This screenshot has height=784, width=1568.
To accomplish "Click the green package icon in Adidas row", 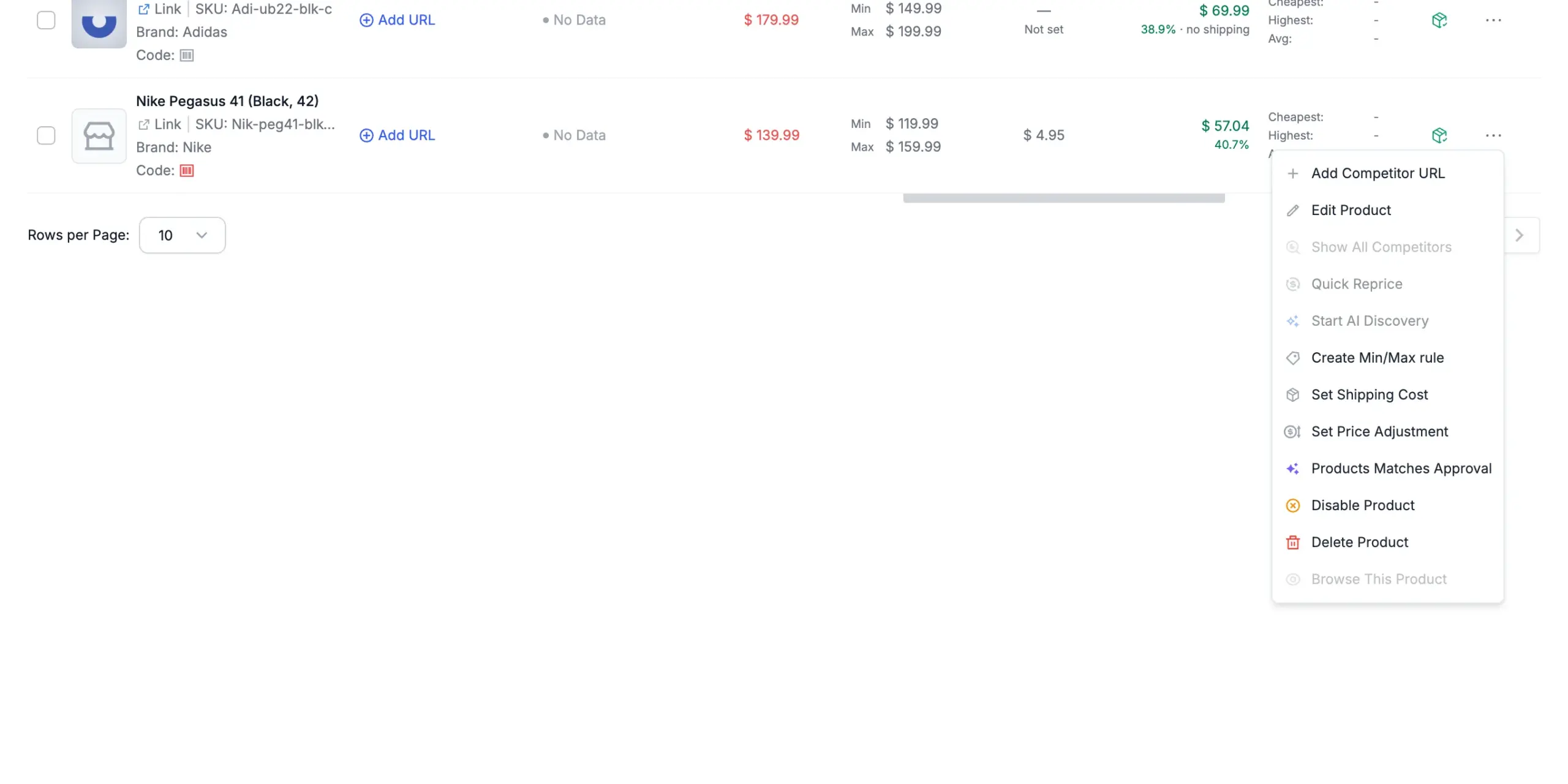I will (x=1439, y=20).
